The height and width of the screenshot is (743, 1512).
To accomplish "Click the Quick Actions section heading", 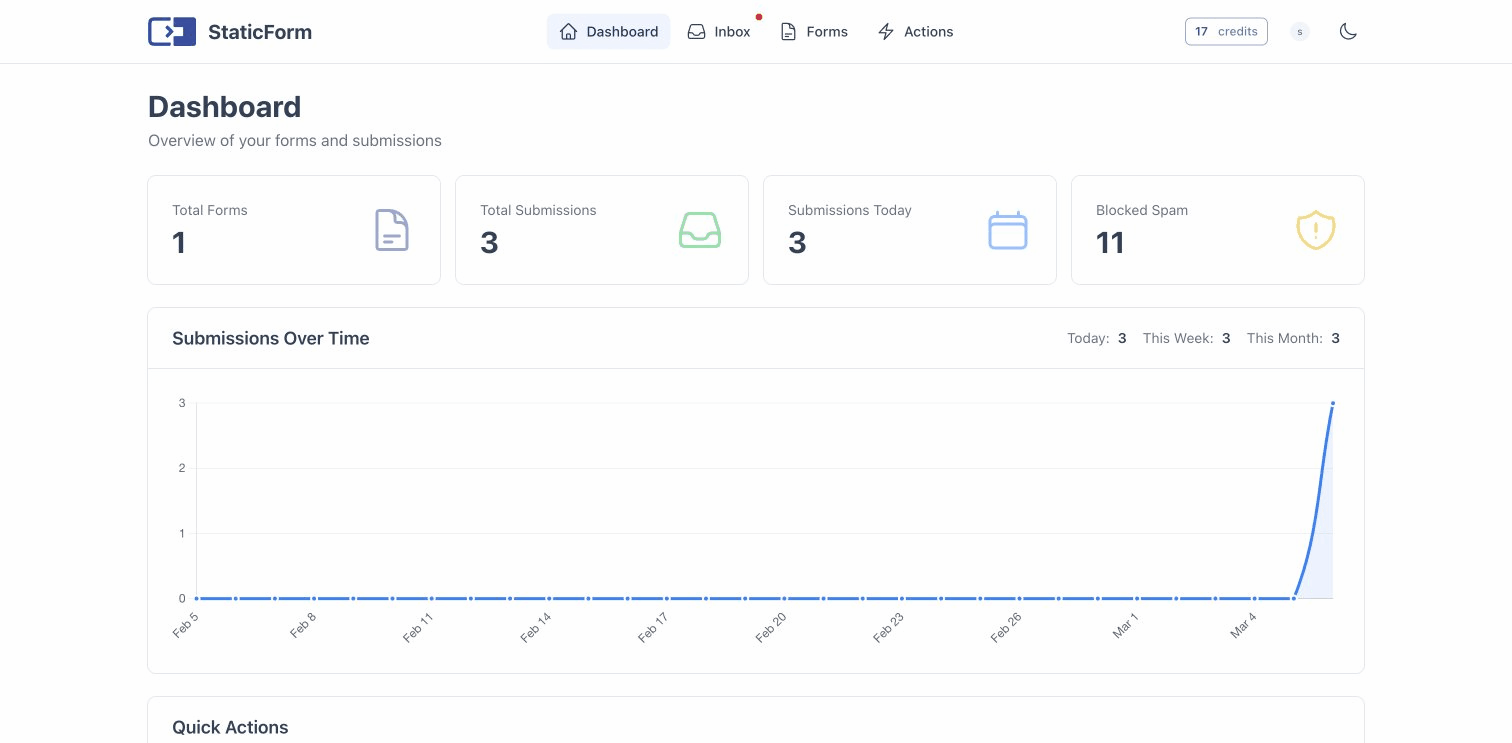I will 230,727.
